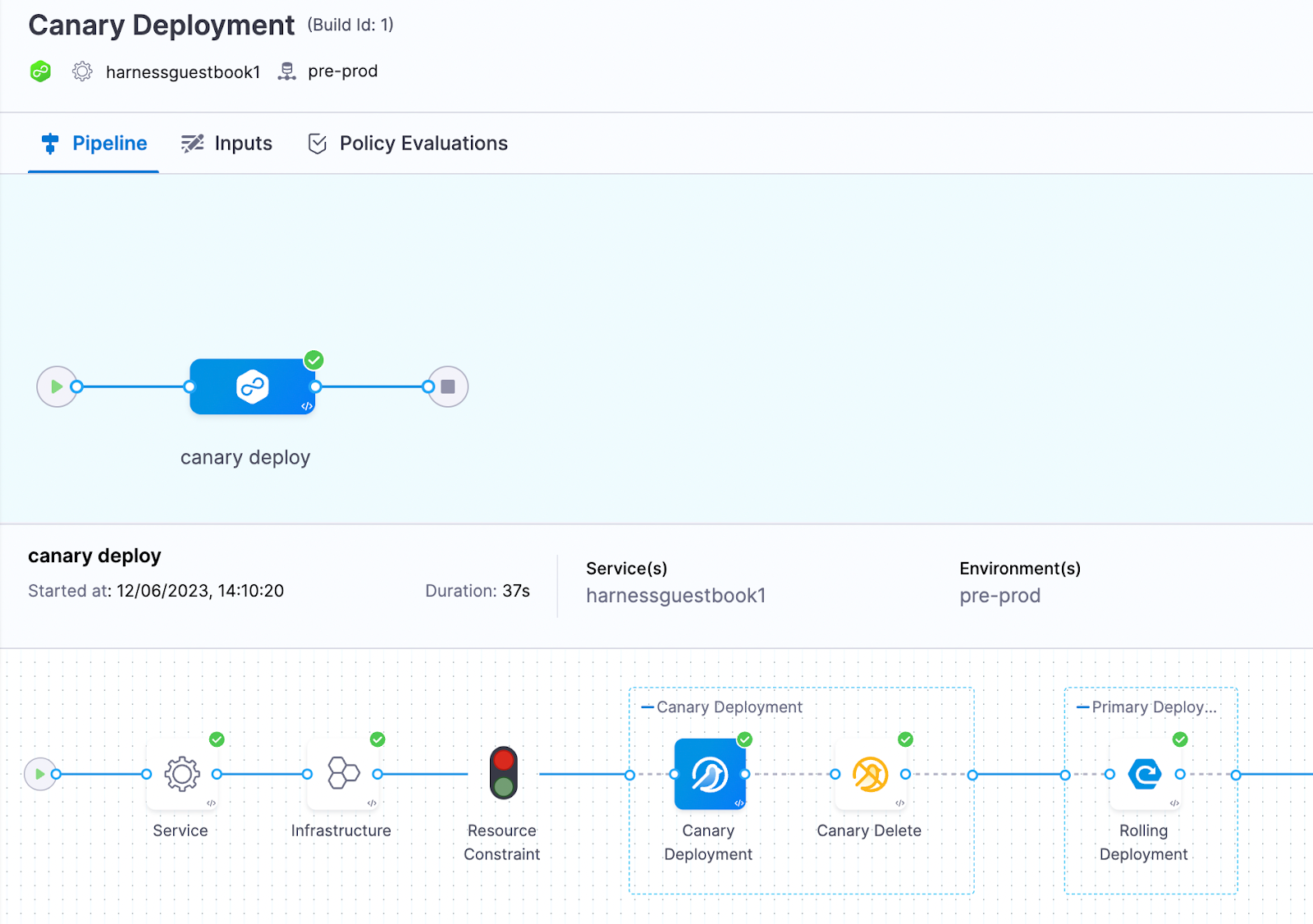Select the canary deploy stage node
Image resolution: width=1313 pixels, height=924 pixels.
coord(253,387)
